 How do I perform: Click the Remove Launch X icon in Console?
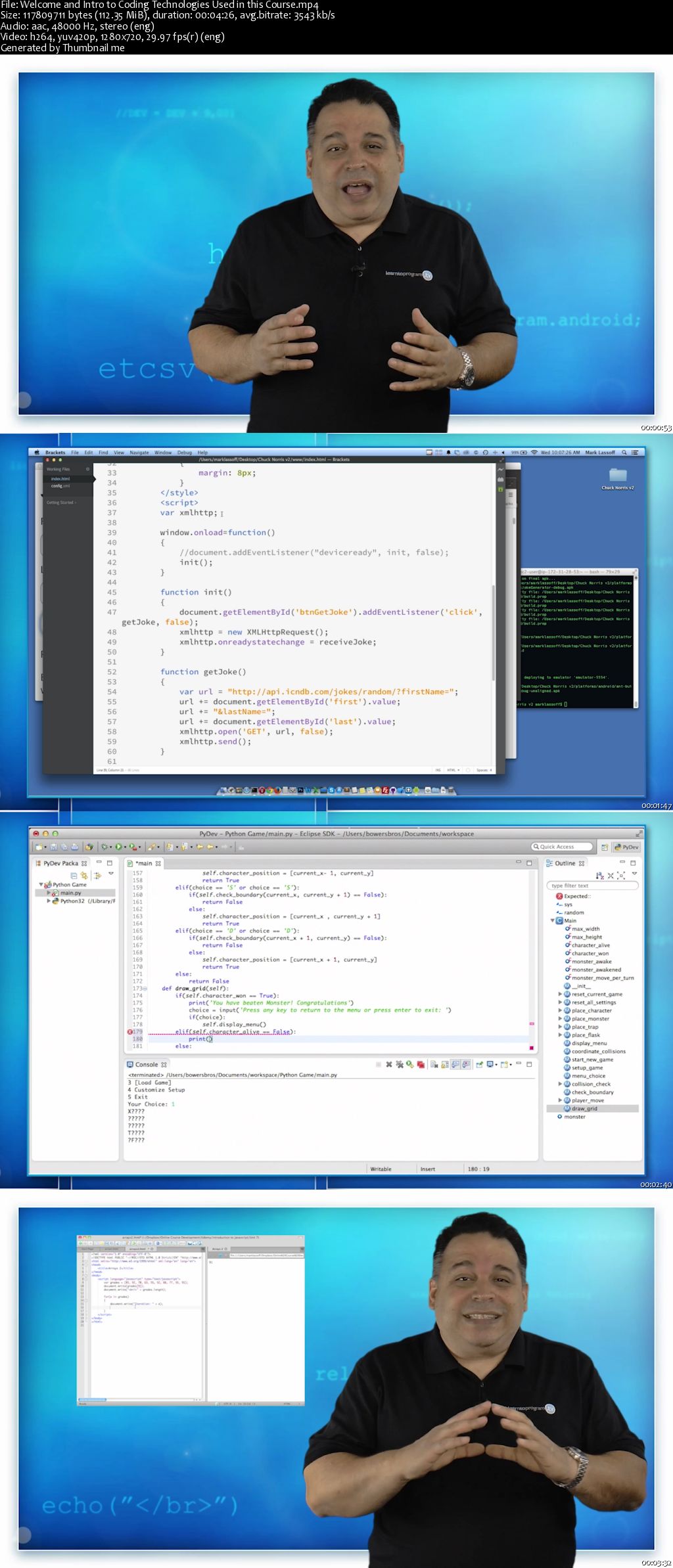(x=389, y=1064)
